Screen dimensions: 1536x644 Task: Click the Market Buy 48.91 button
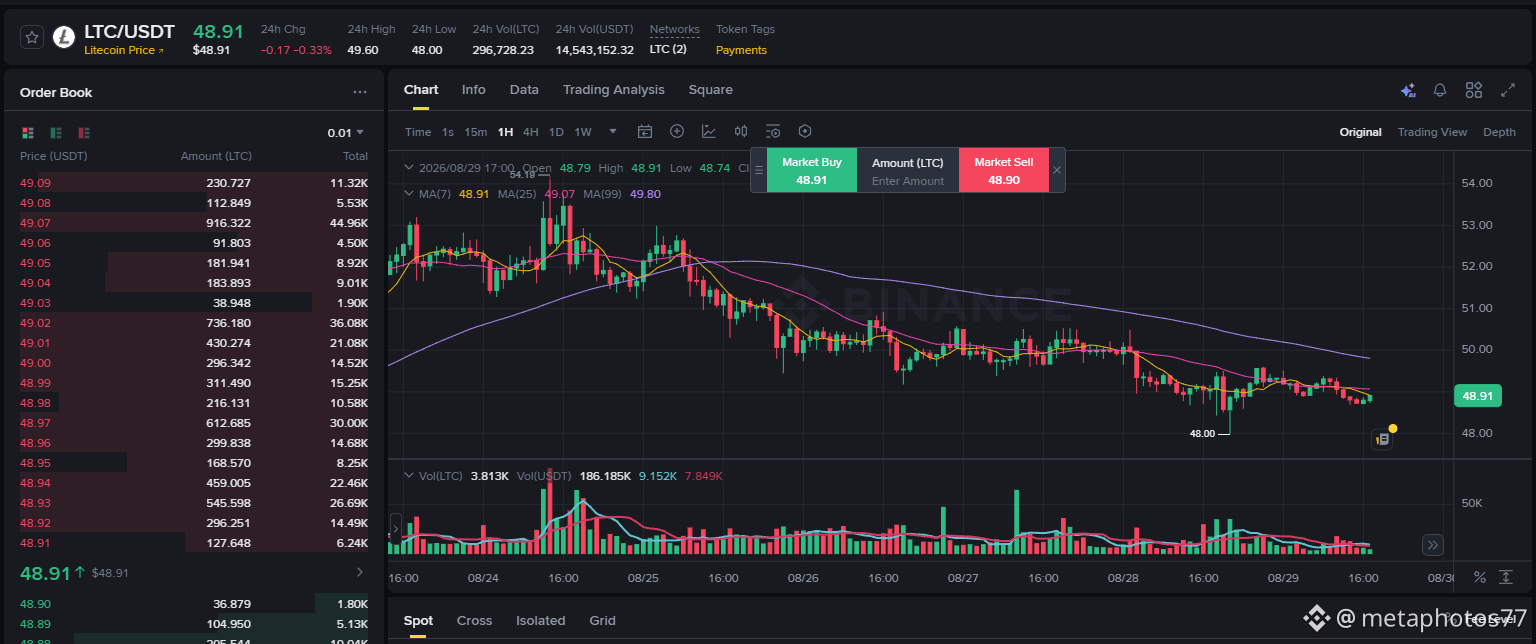point(811,171)
